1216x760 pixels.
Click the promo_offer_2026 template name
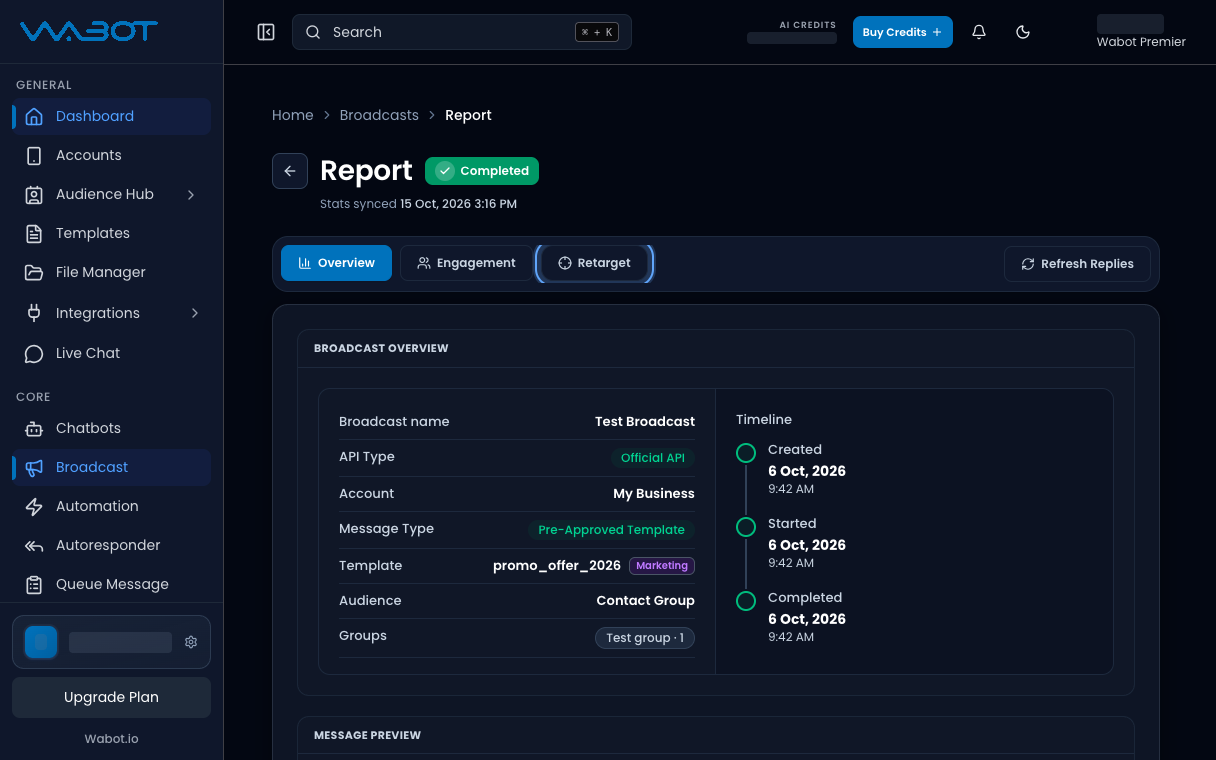557,565
